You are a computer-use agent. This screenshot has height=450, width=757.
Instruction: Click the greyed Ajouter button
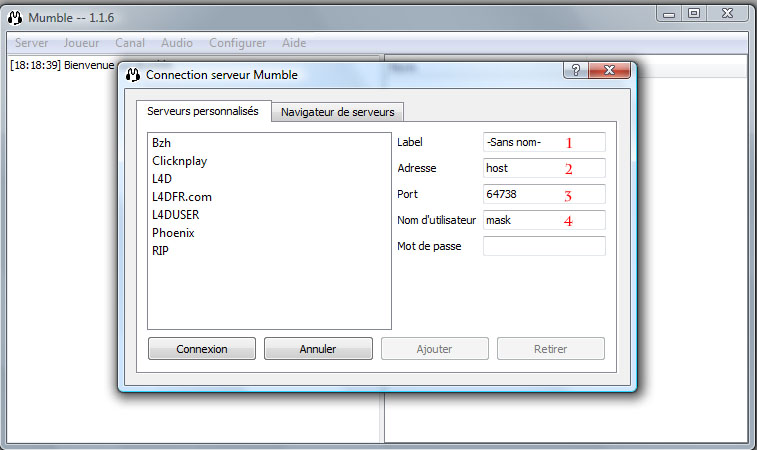point(435,349)
